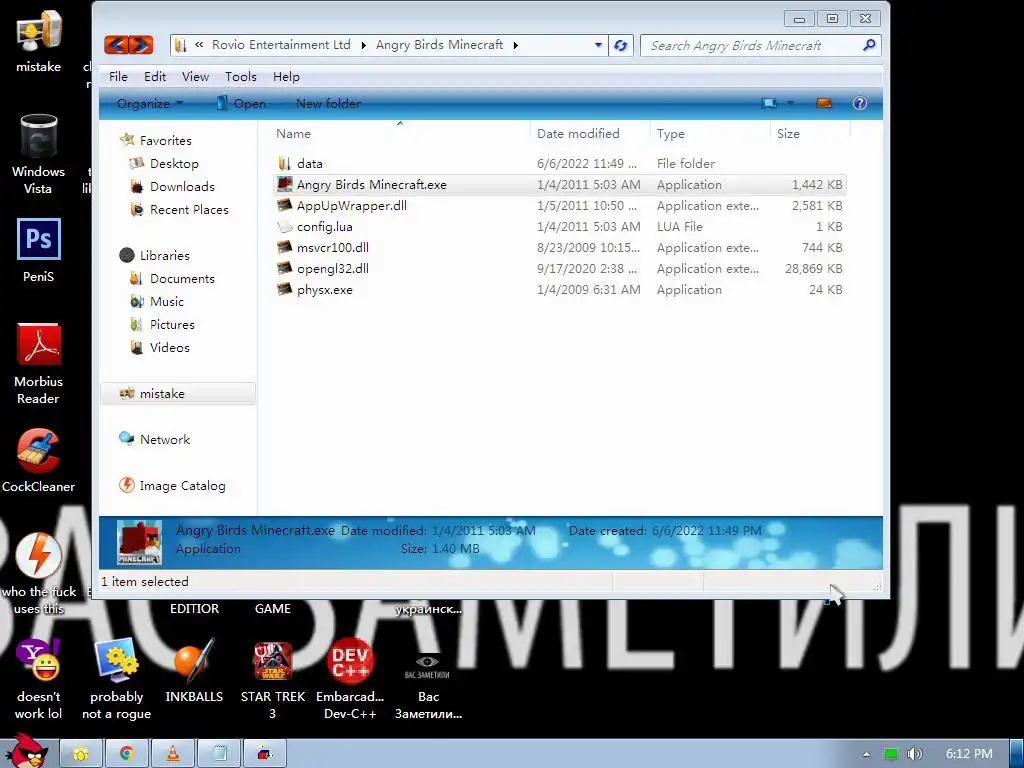Select opengl32.dll file
1024x768 pixels.
tap(559, 268)
